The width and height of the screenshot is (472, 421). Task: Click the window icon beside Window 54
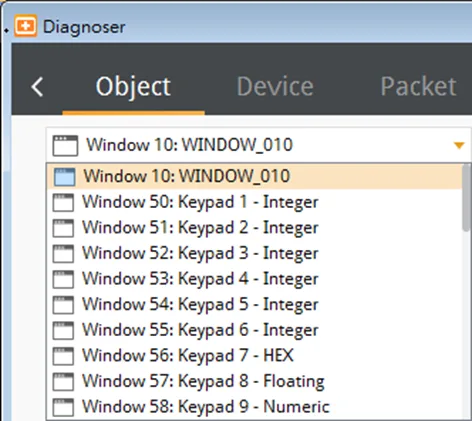63,305
